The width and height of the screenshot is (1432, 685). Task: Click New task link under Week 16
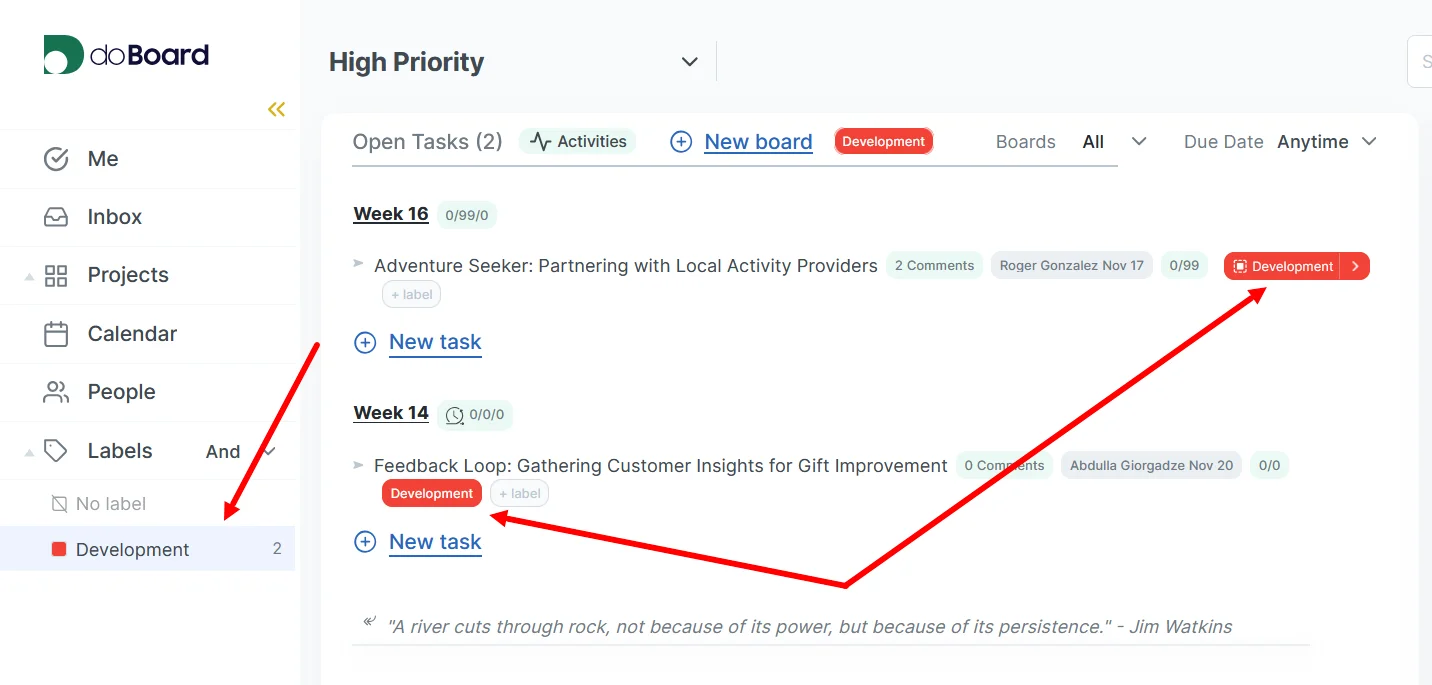pos(435,342)
